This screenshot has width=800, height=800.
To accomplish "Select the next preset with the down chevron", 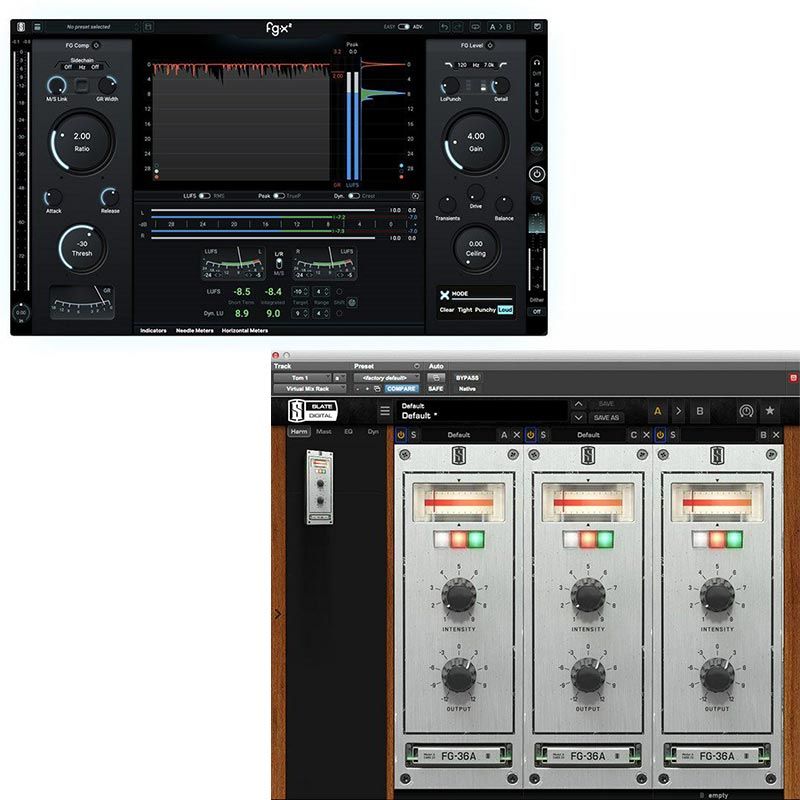I will (x=578, y=417).
